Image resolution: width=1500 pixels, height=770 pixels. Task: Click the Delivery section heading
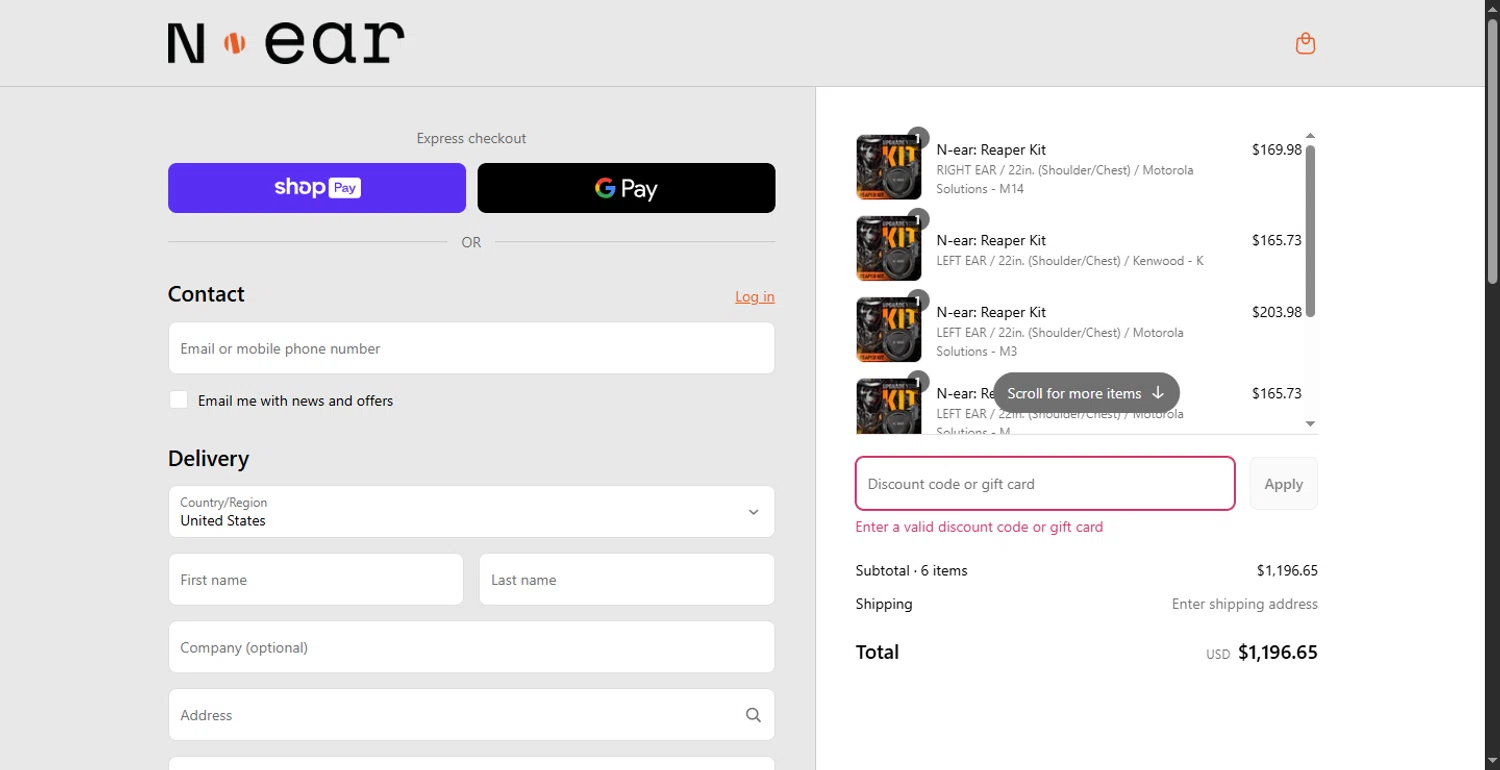208,458
